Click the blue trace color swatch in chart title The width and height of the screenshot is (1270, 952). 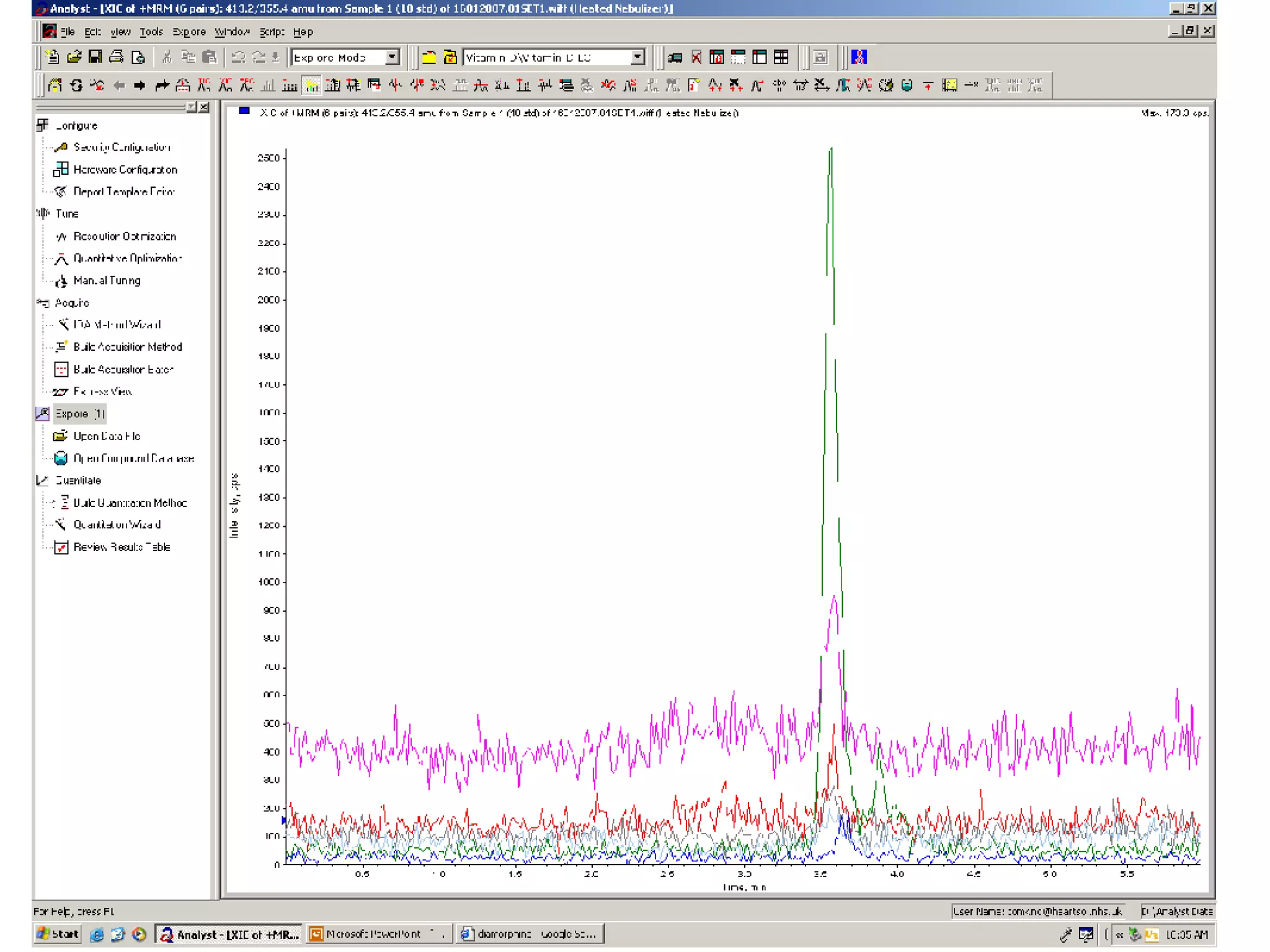coord(244,112)
